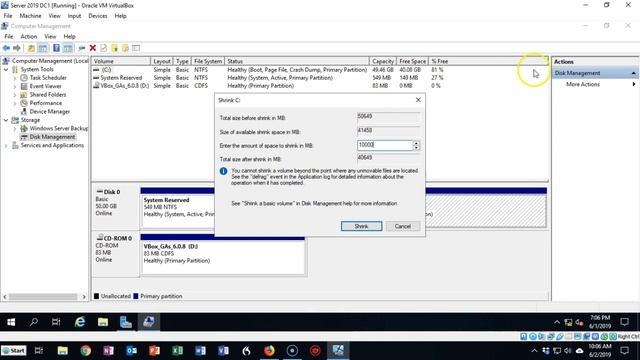Open Task Scheduler in the tree
Screen dimensions: 640x360
pos(48,78)
